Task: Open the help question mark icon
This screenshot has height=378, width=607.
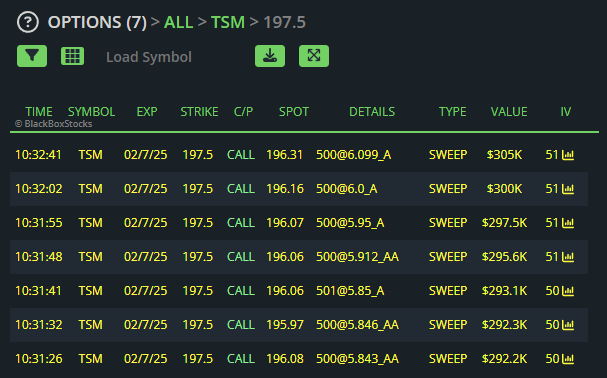Action: click(27, 22)
